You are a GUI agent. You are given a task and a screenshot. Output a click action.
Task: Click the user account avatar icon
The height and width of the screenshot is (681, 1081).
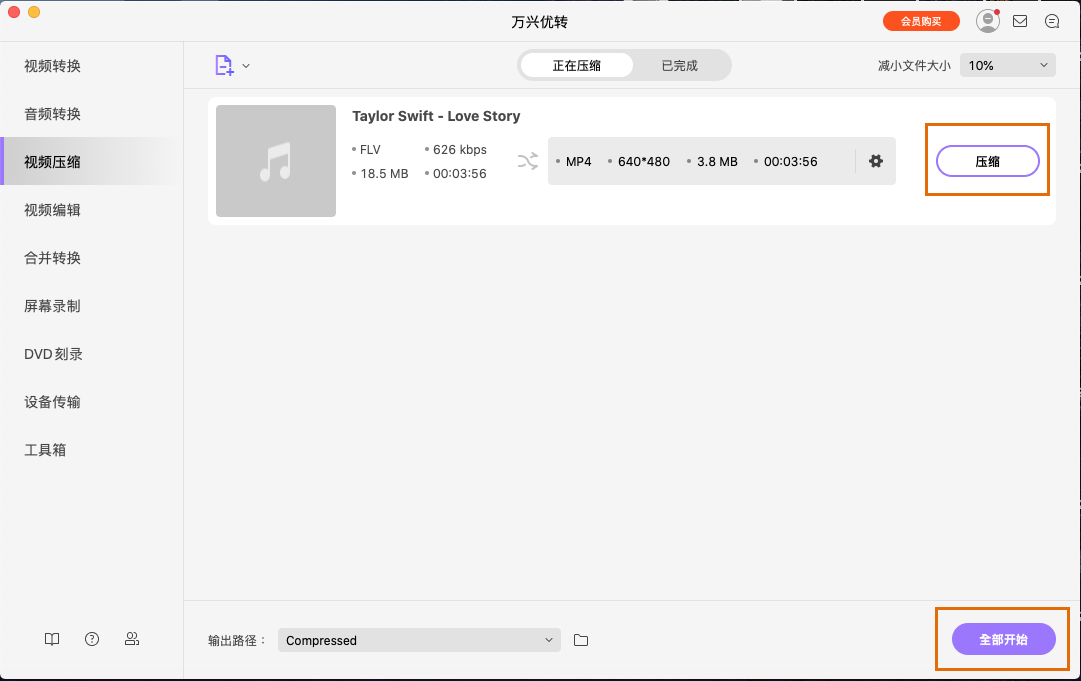click(x=987, y=20)
